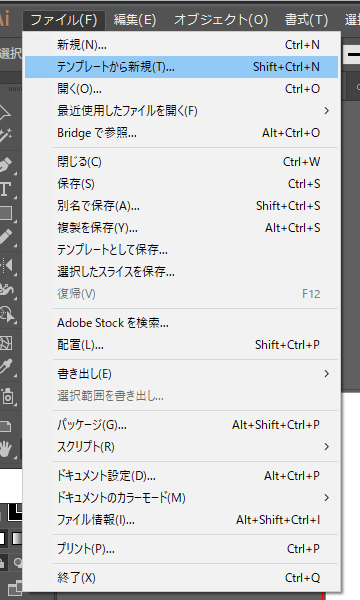This screenshot has height=600, width=360.
Task: Select the Mesh tool
Action: 6,343
